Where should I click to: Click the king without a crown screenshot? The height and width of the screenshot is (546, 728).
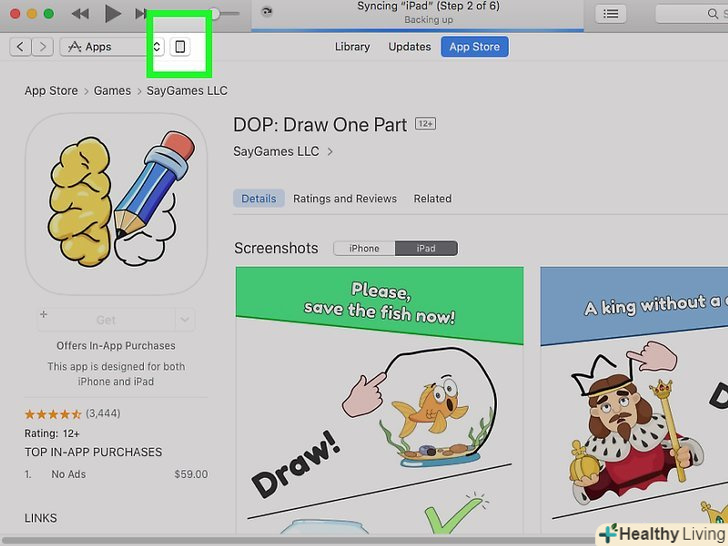pyautogui.click(x=634, y=400)
